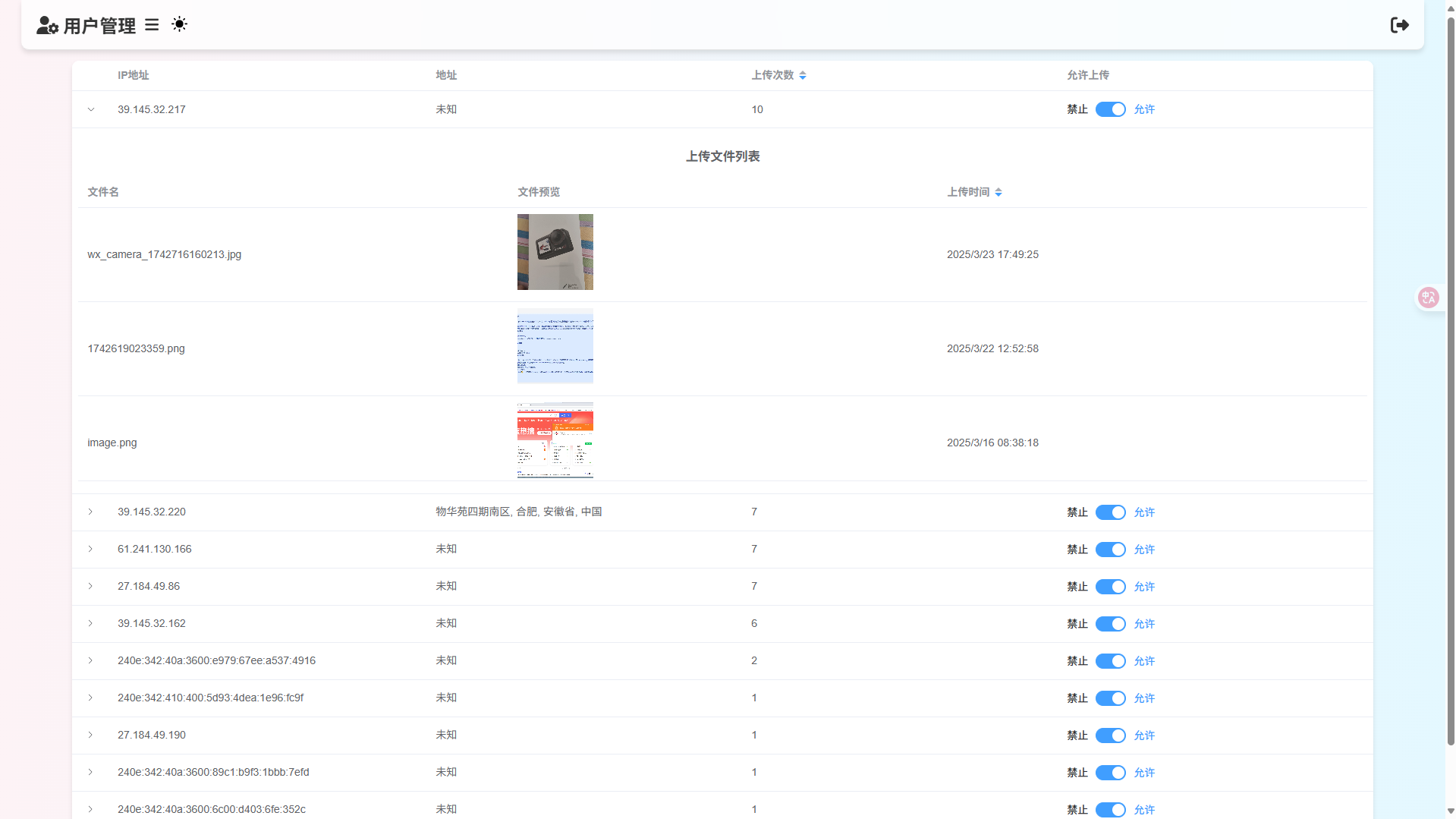This screenshot has height=819, width=1456.
Task: Toggle upload switch for 27.184.49.190
Action: coord(1110,736)
